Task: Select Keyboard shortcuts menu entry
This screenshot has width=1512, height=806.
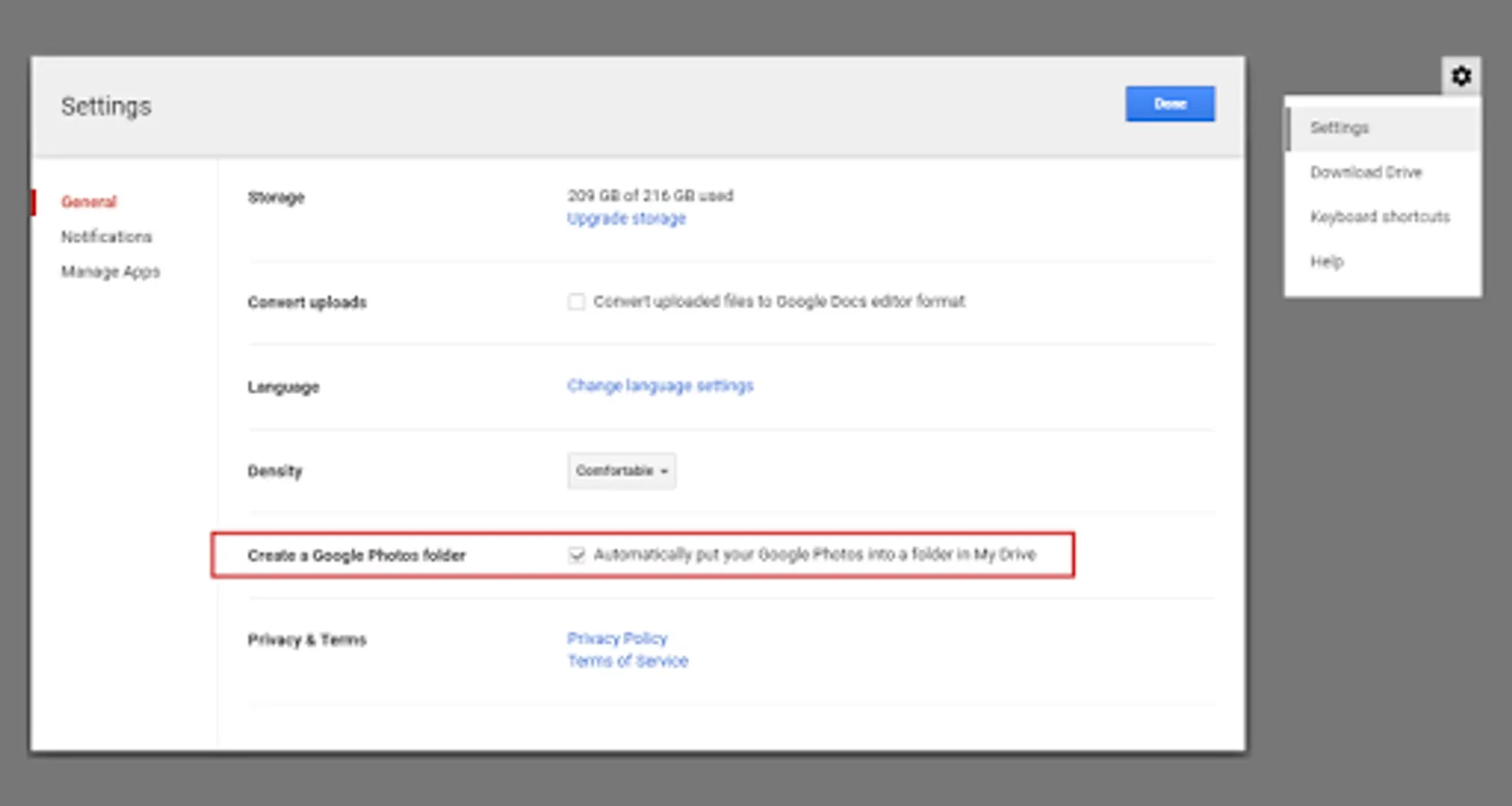Action: pos(1379,217)
